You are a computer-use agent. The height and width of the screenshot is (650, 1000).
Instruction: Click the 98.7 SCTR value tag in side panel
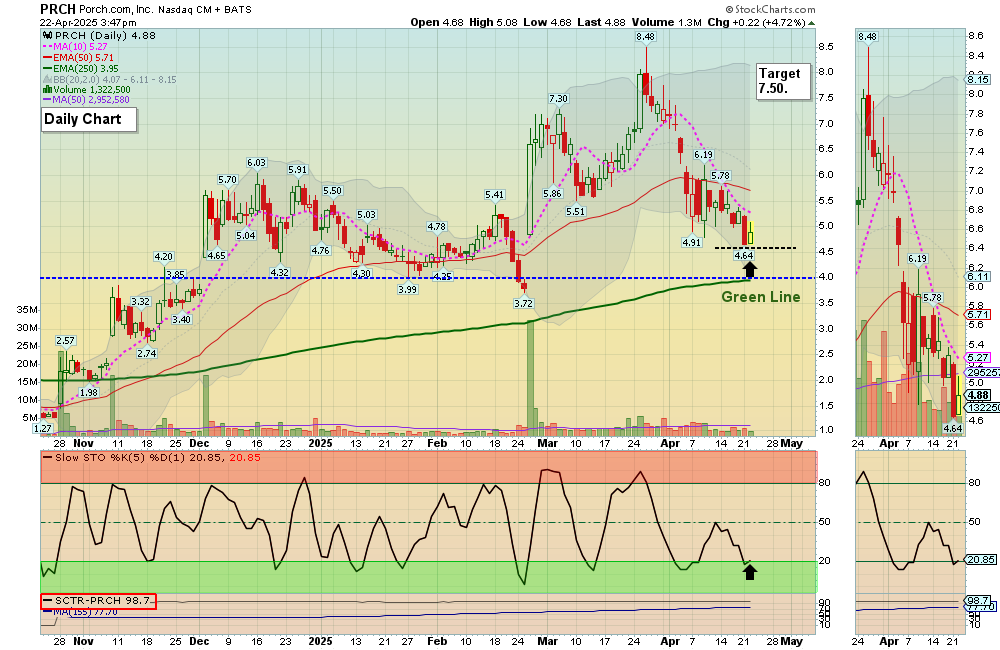[978, 601]
